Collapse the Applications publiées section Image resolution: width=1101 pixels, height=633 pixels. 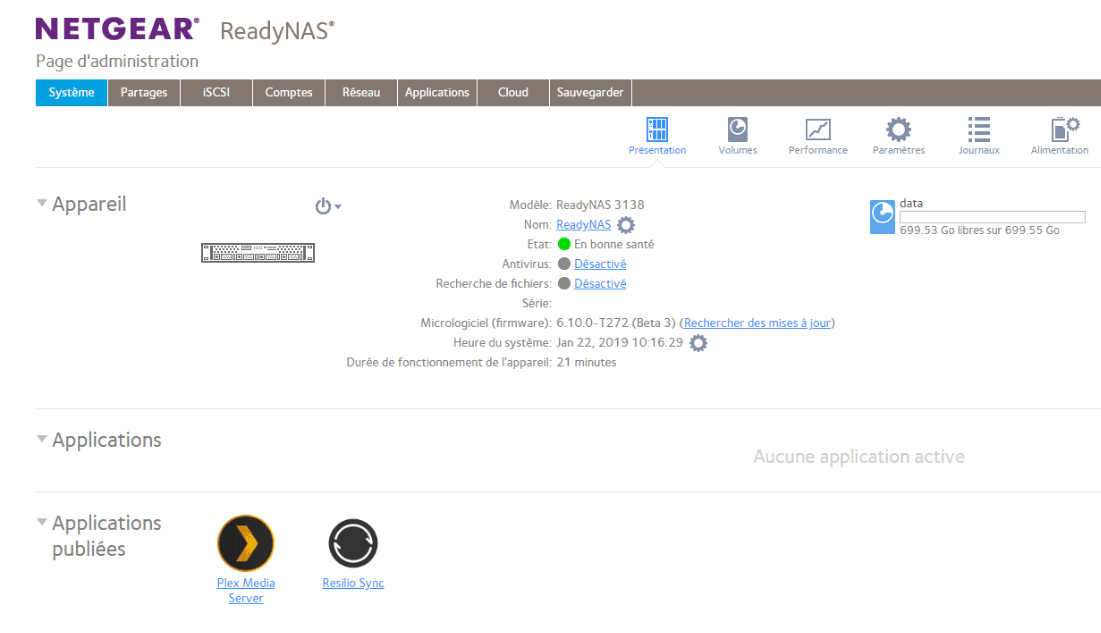click(x=42, y=522)
